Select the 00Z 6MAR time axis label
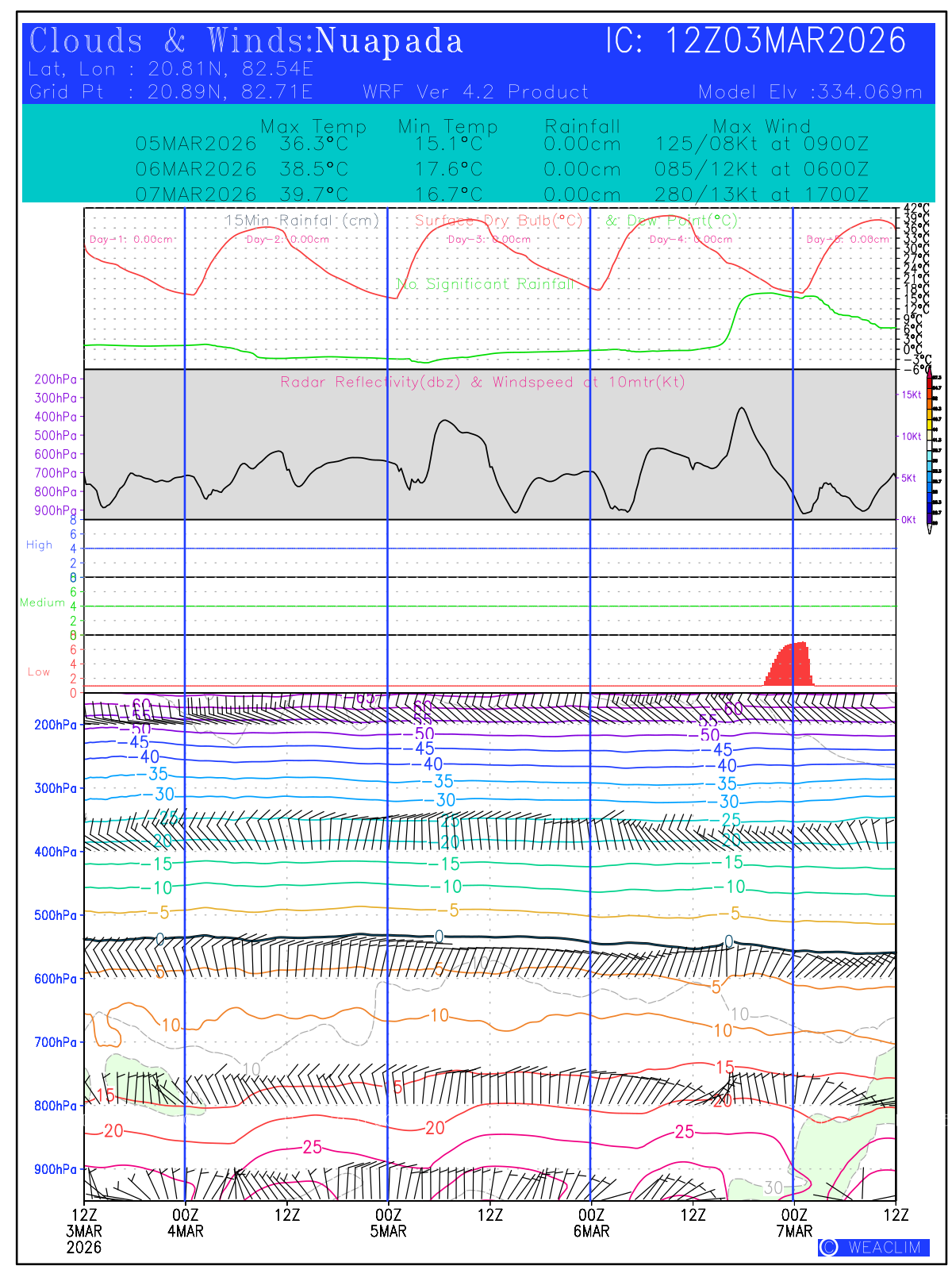 pos(591,1223)
